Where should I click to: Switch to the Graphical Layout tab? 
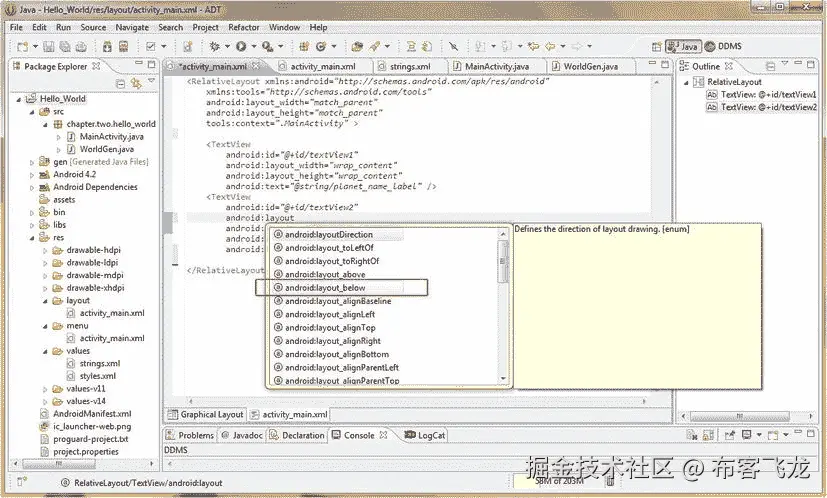click(x=205, y=415)
